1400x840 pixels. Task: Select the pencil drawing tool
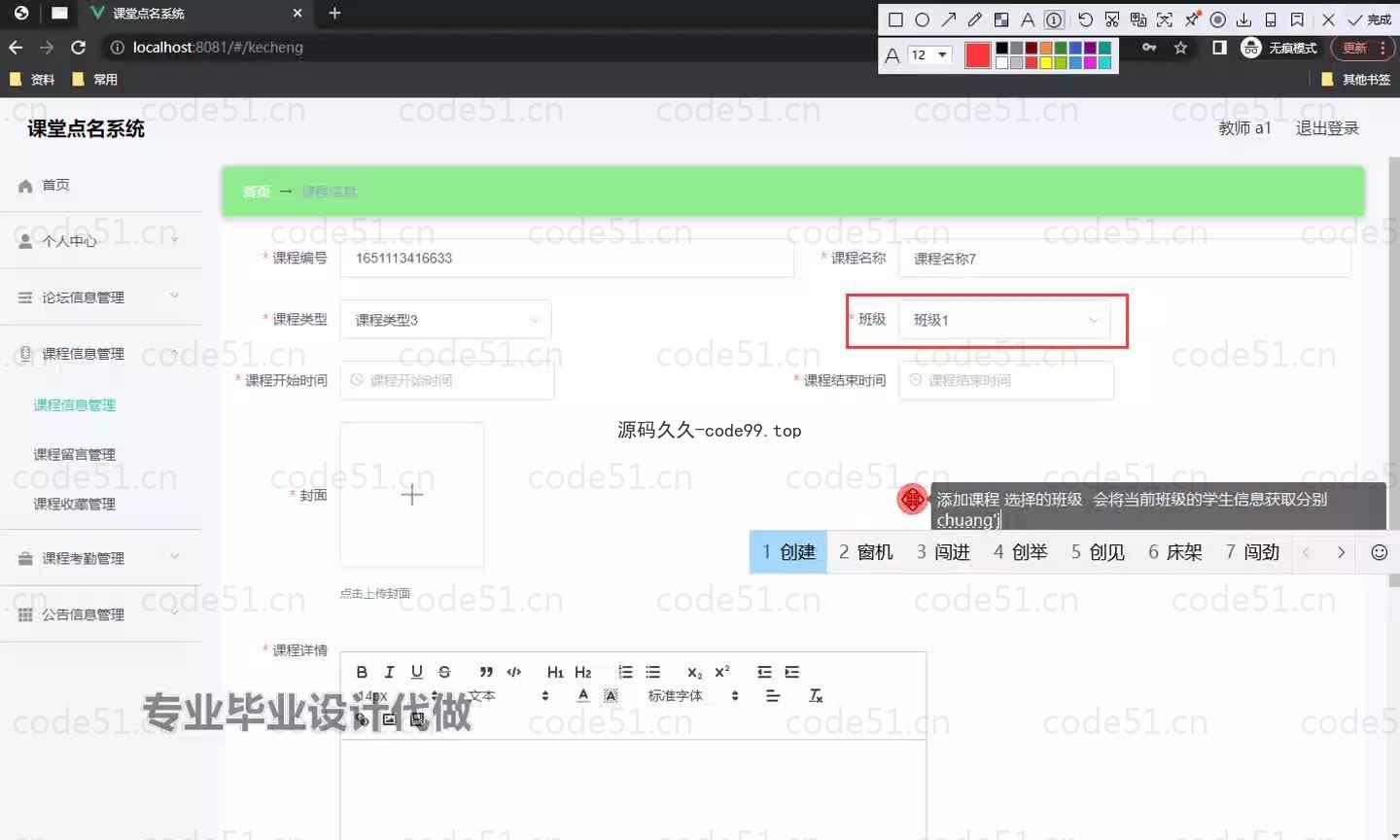(x=974, y=19)
